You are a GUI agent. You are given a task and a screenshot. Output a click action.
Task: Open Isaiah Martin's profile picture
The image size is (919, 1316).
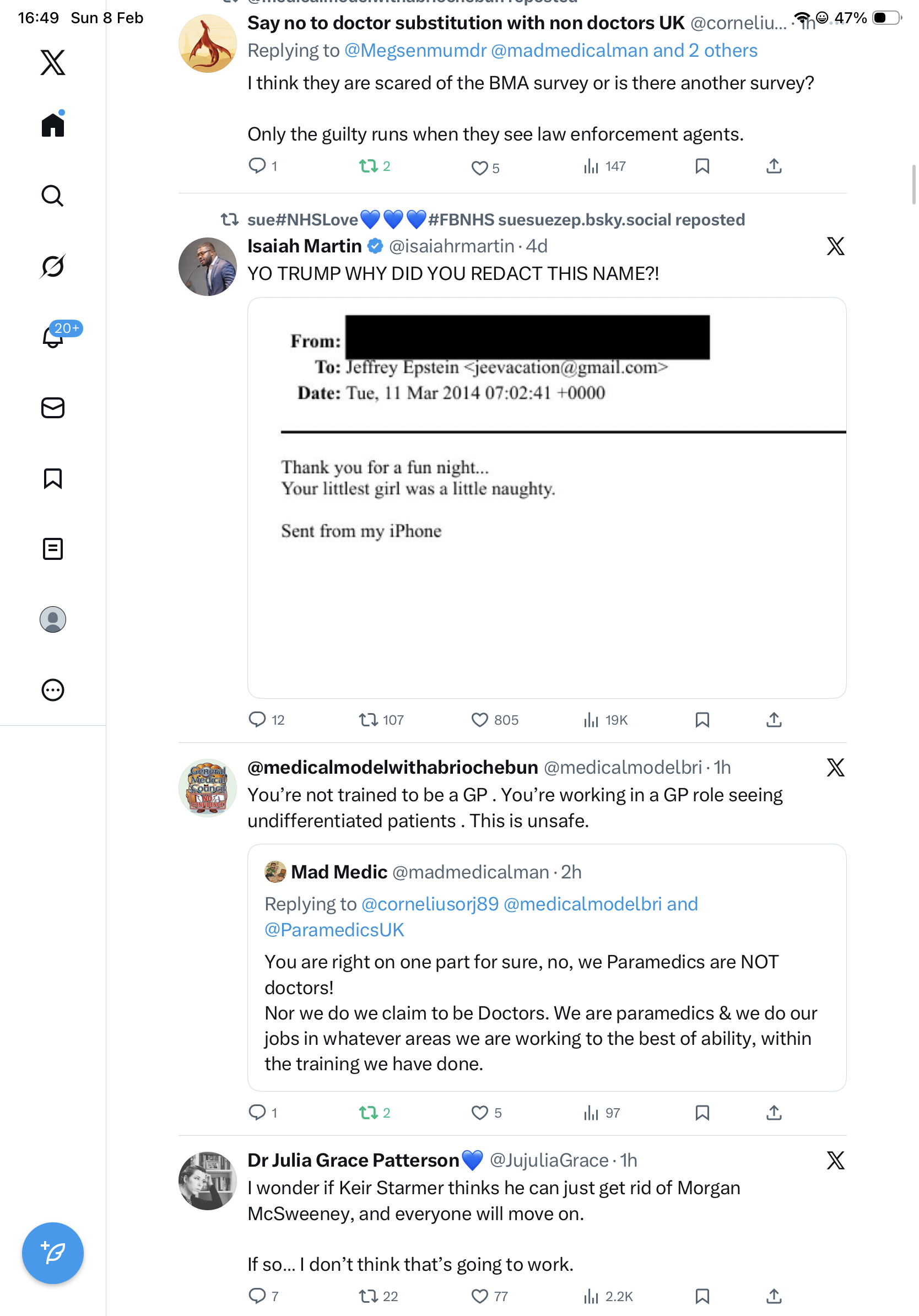(207, 267)
